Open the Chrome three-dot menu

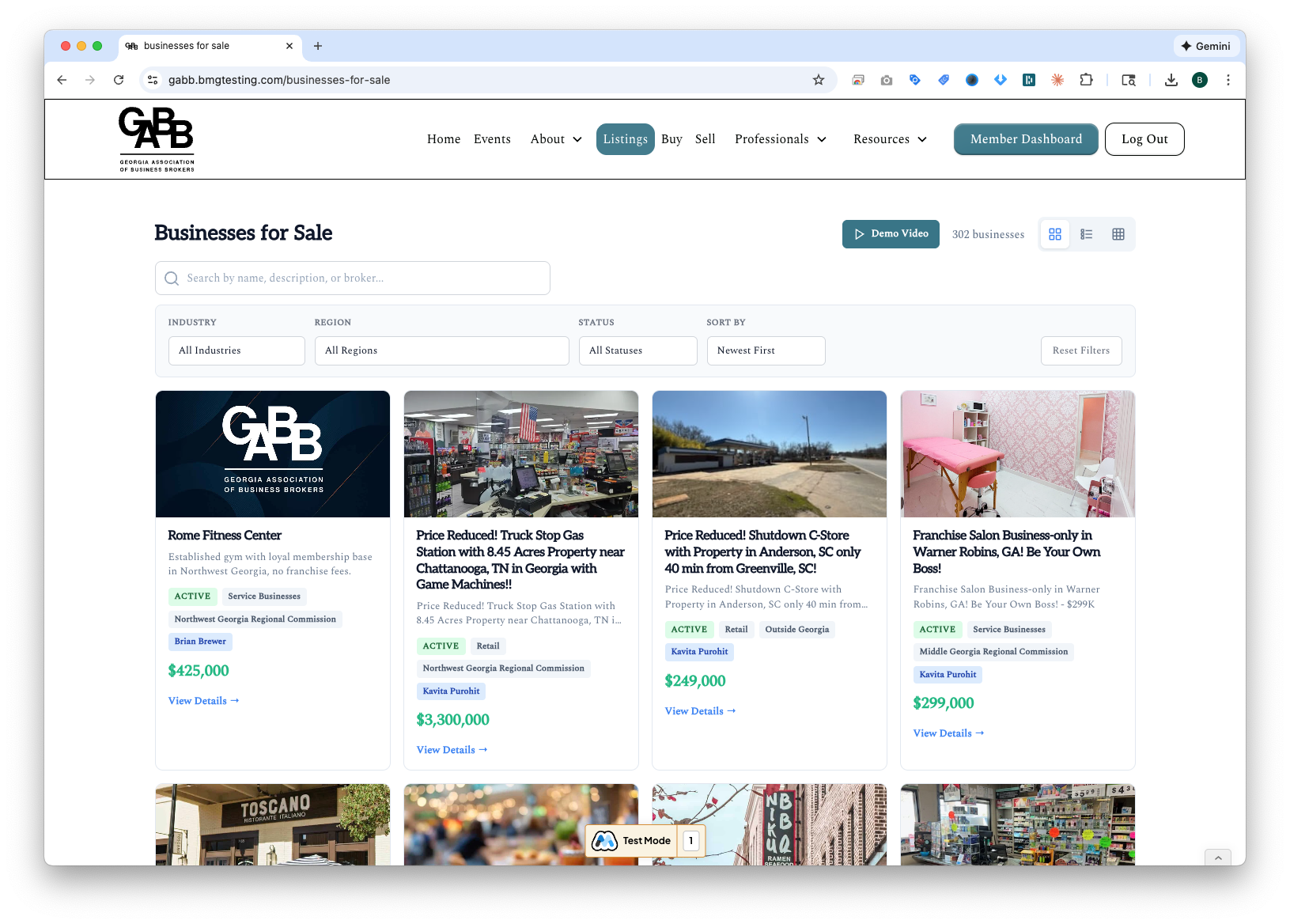click(x=1228, y=80)
